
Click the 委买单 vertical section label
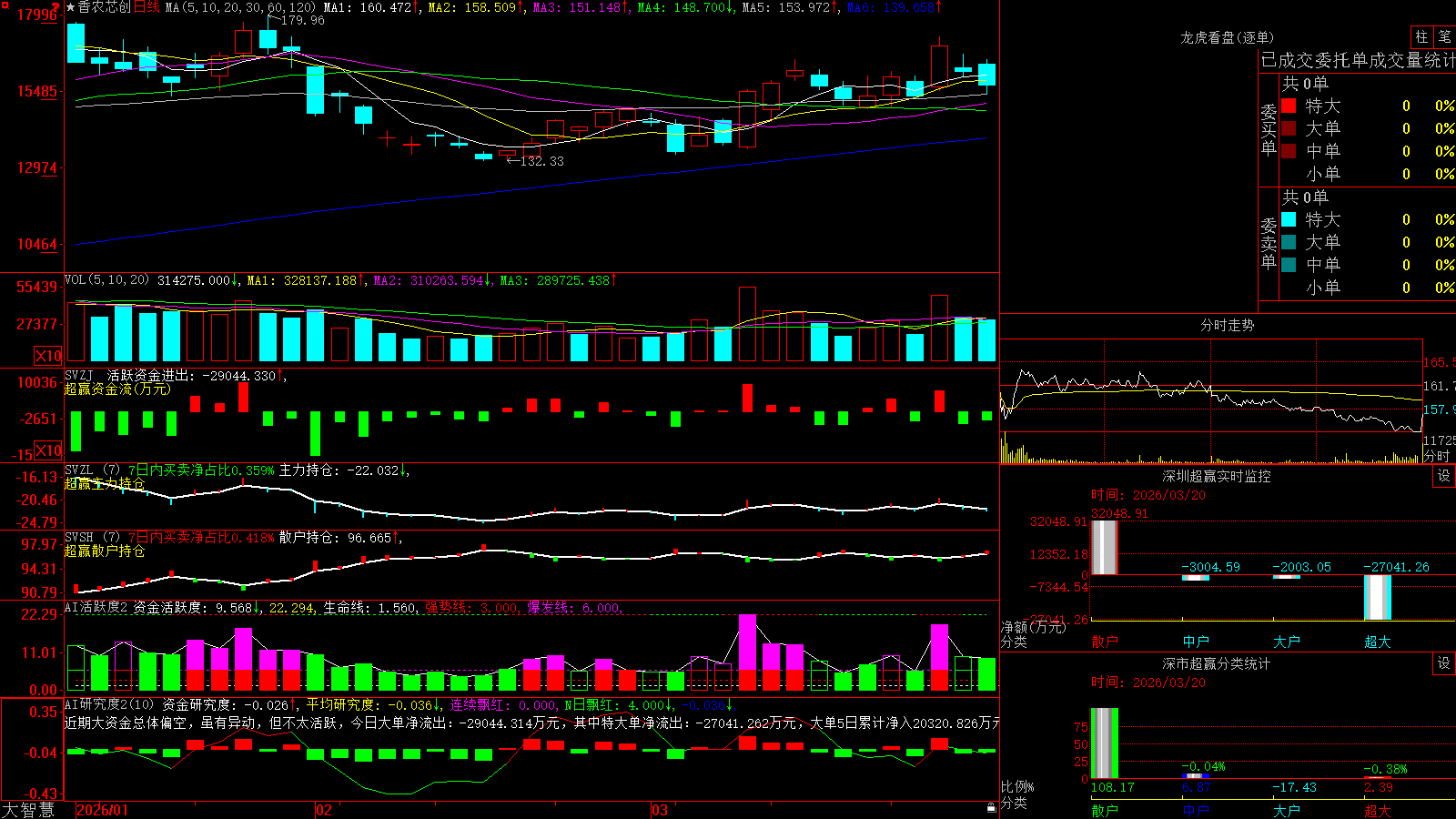(x=1269, y=129)
